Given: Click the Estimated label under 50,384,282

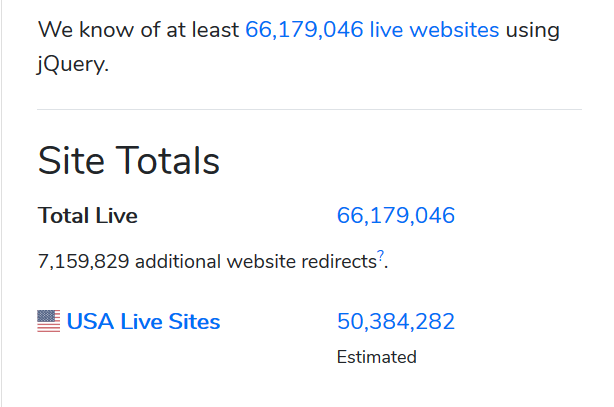Looking at the screenshot, I should (376, 357).
